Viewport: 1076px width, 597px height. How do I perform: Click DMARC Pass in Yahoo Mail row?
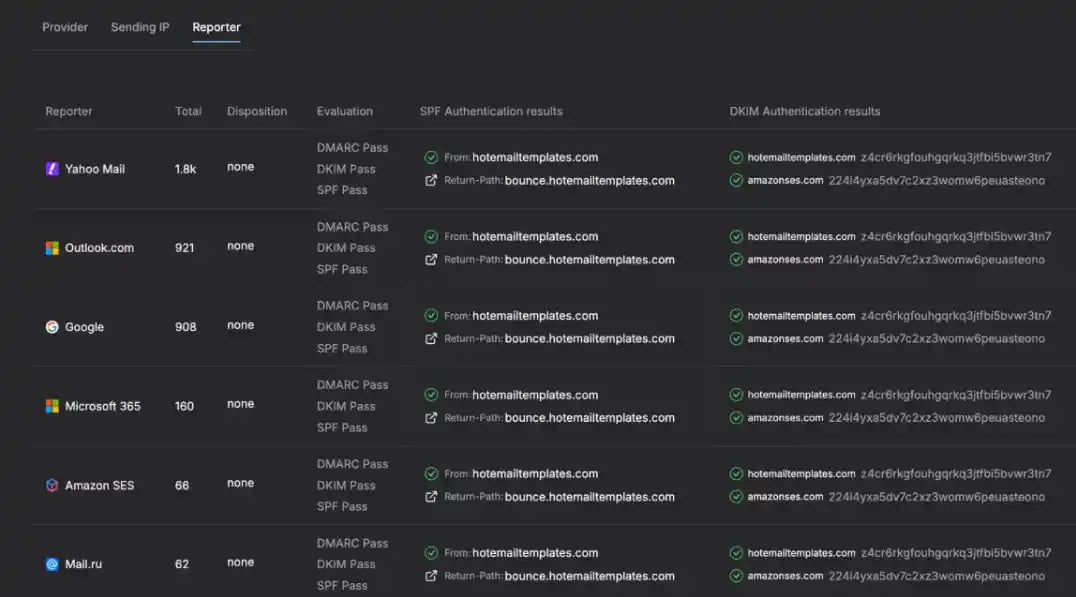[x=352, y=148]
